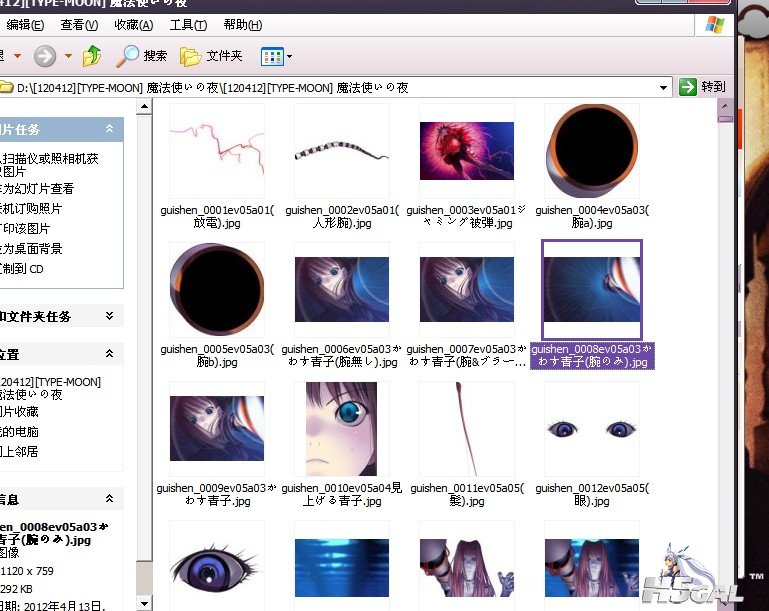The height and width of the screenshot is (611, 769).
Task: Click the view as slideshow link
Action: point(37,189)
